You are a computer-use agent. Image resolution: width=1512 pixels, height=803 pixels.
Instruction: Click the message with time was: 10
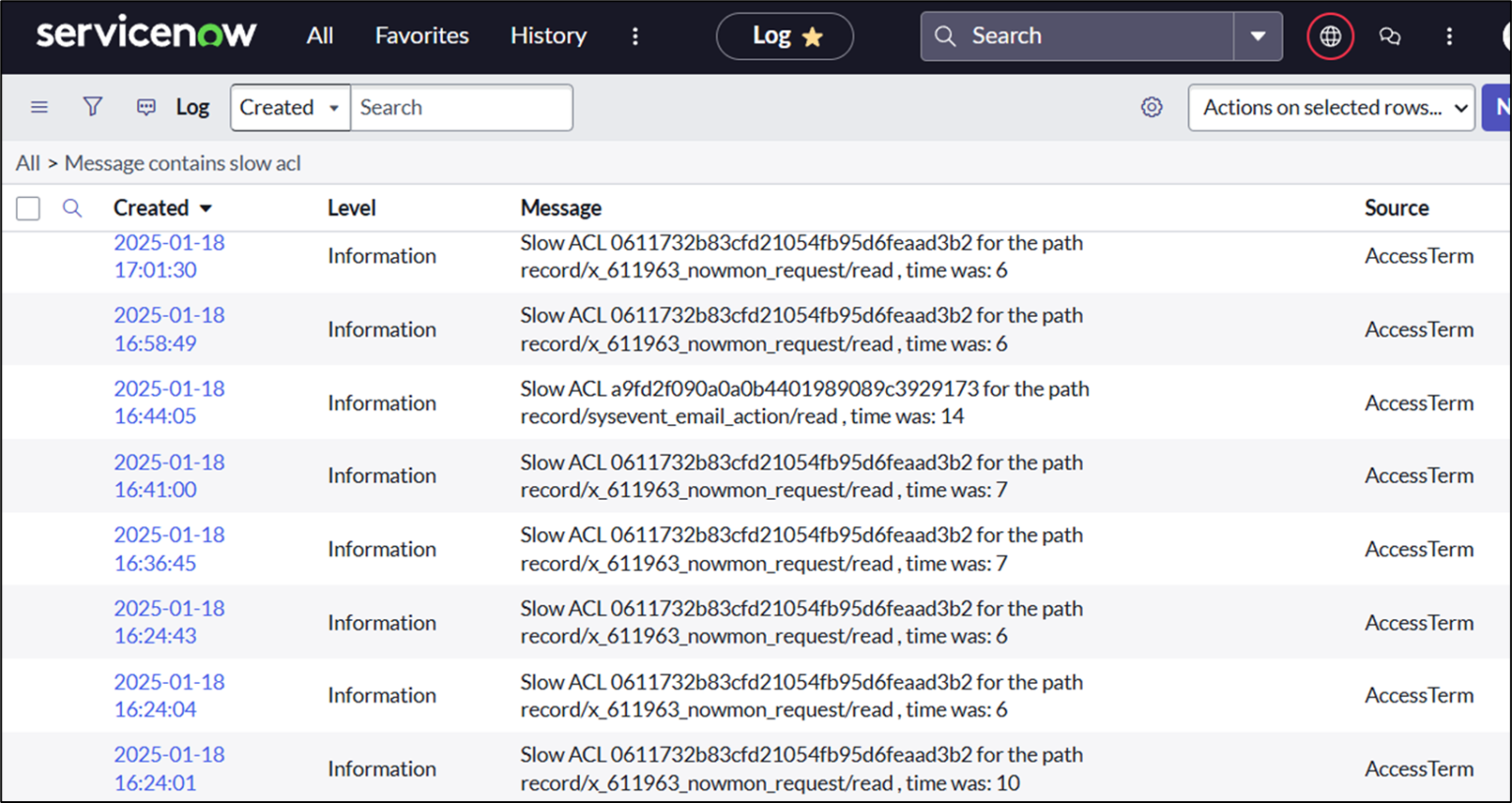tap(801, 769)
